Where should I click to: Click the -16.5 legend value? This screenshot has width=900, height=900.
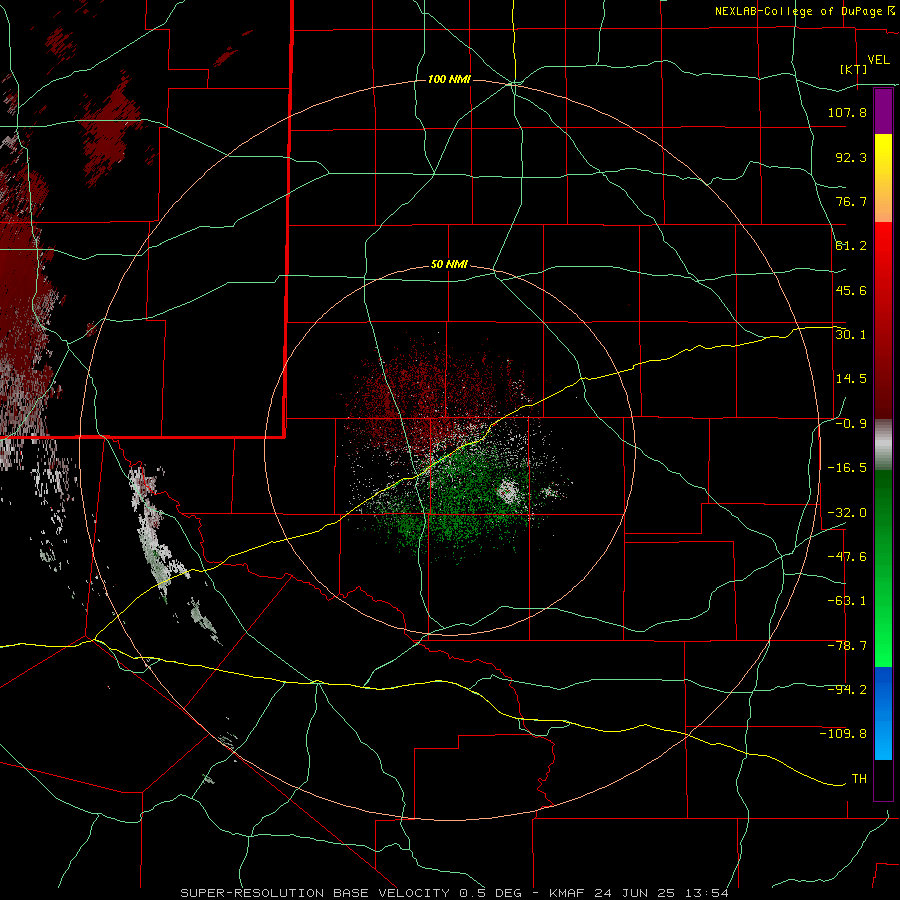[x=847, y=468]
